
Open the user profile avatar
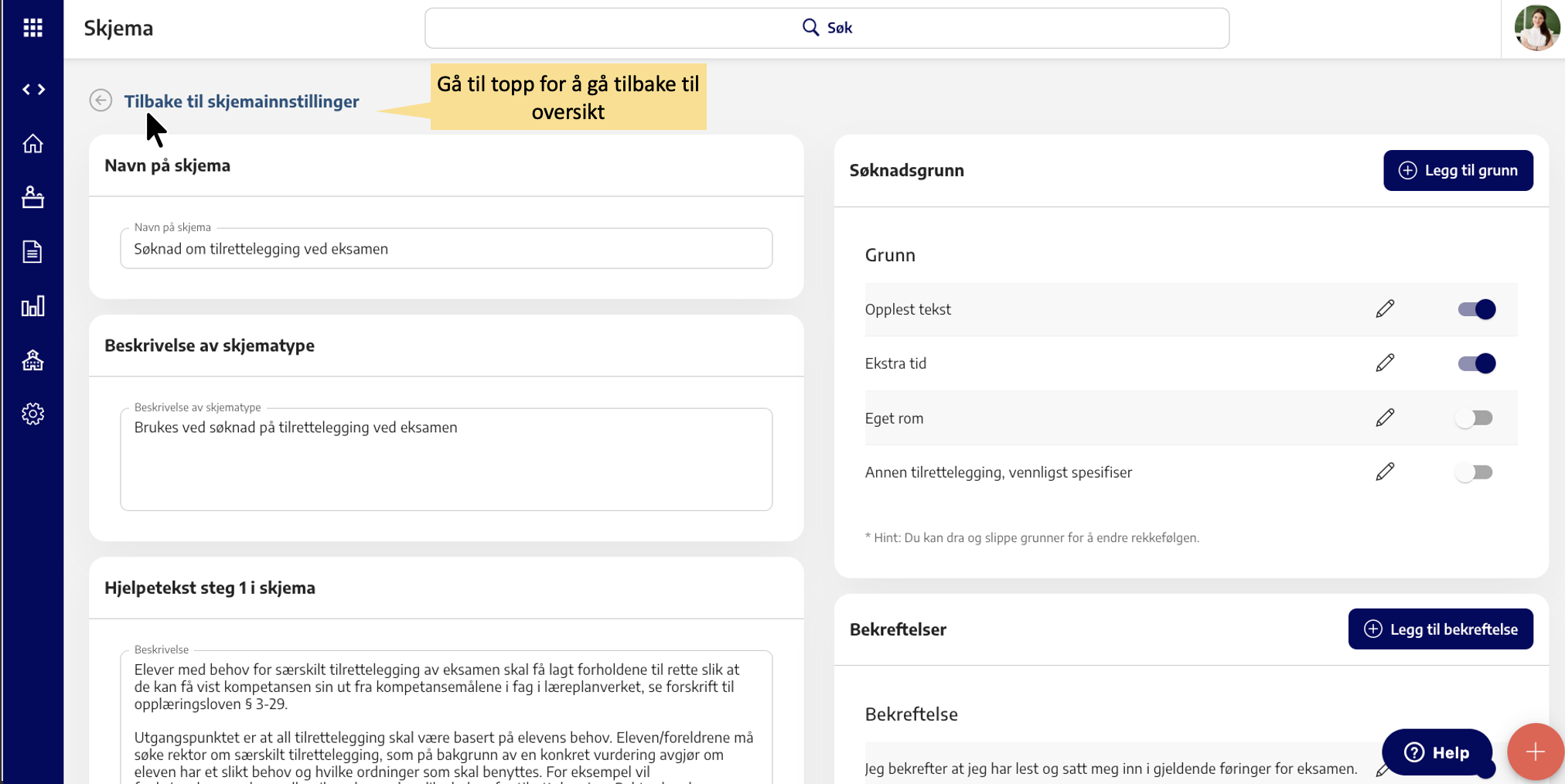(x=1536, y=28)
